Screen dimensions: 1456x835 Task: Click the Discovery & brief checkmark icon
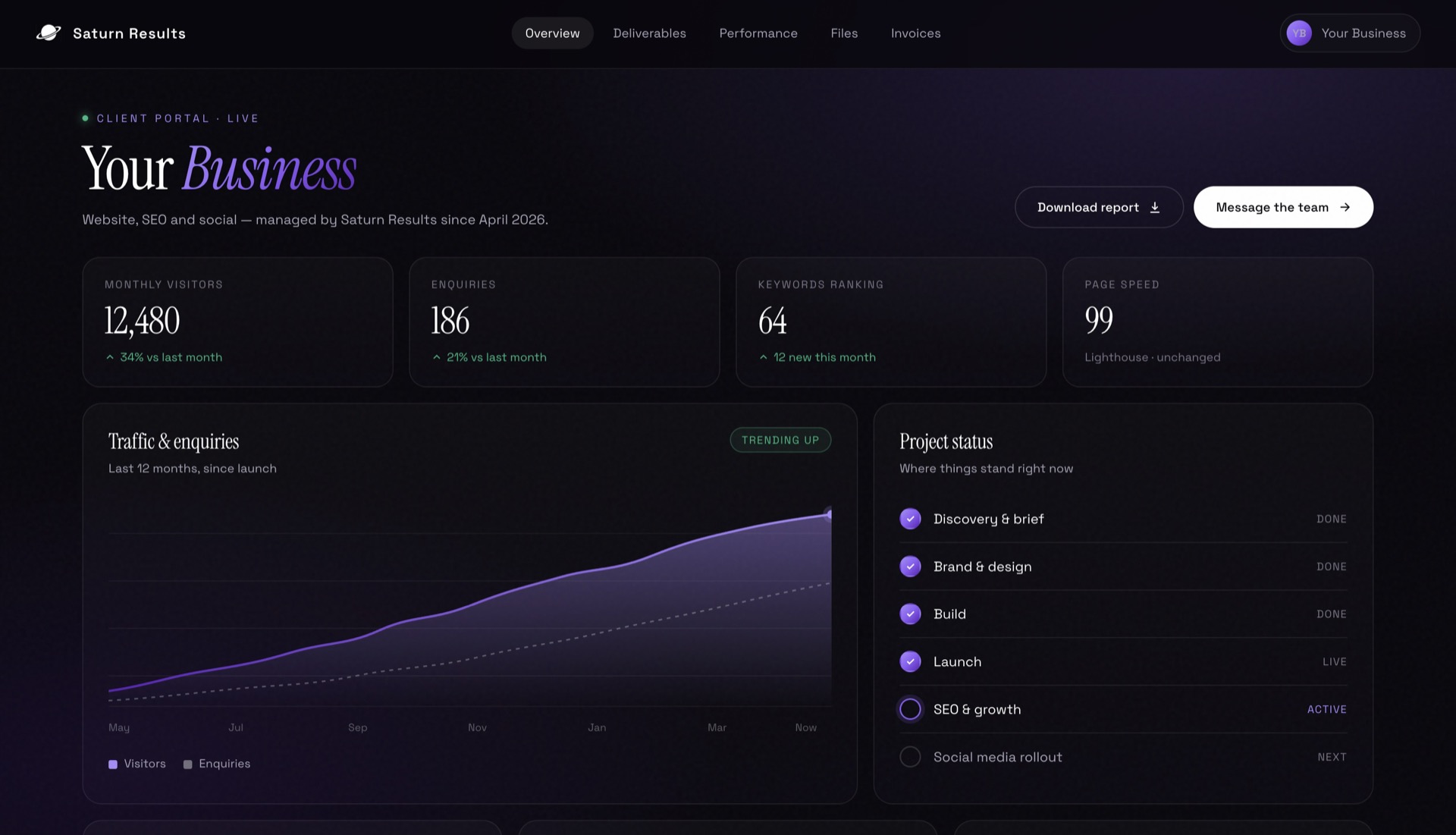[x=910, y=519]
